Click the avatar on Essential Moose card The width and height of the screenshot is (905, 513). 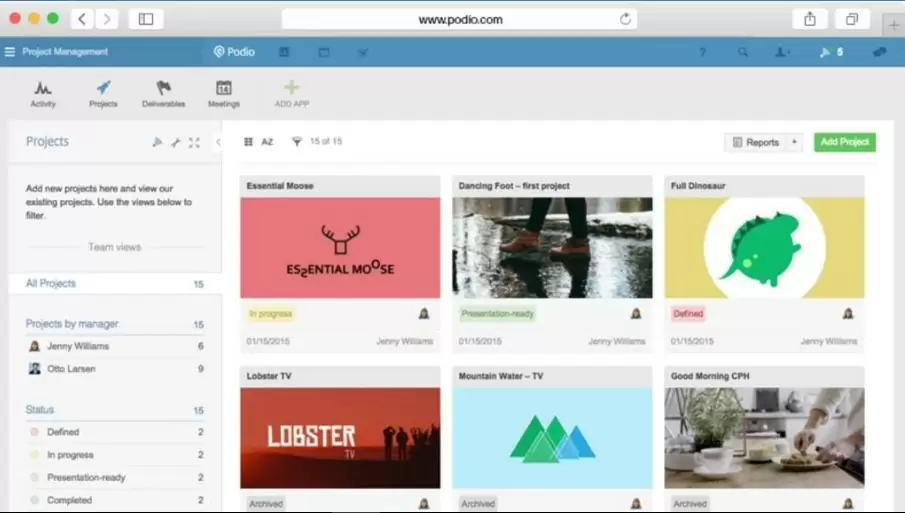(424, 313)
